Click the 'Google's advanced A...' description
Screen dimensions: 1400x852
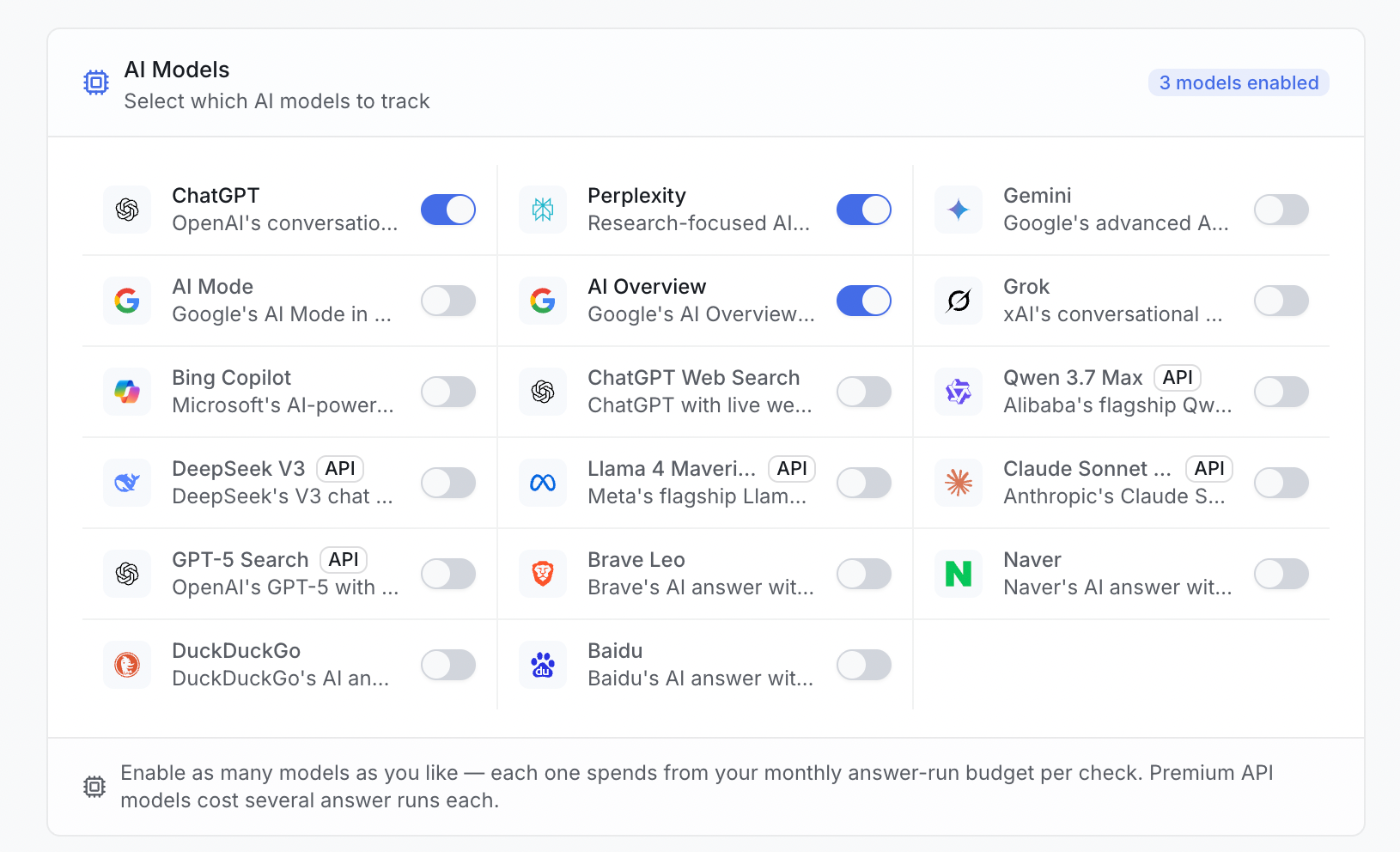point(1117,223)
